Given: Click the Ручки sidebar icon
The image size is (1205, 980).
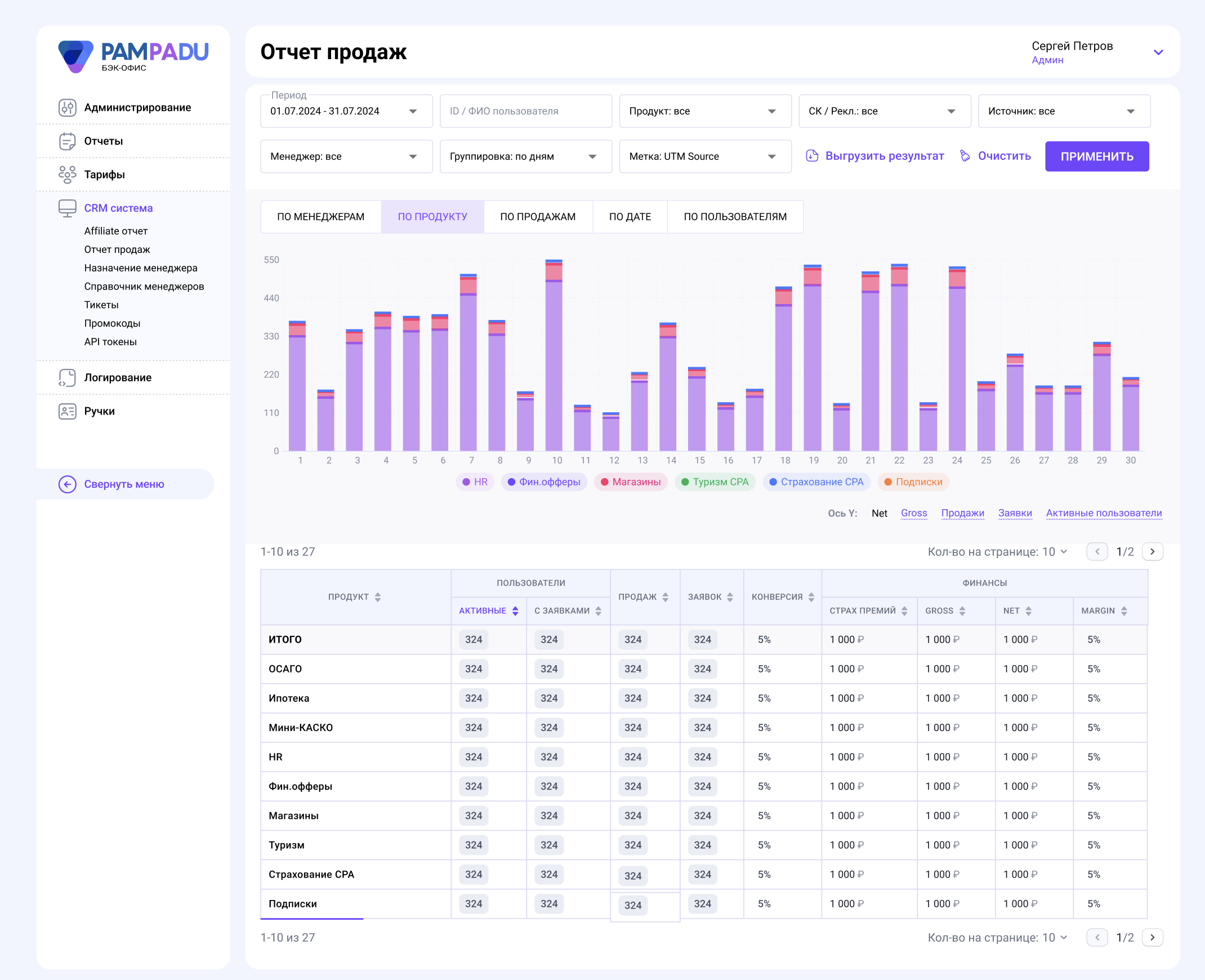Looking at the screenshot, I should coord(67,411).
